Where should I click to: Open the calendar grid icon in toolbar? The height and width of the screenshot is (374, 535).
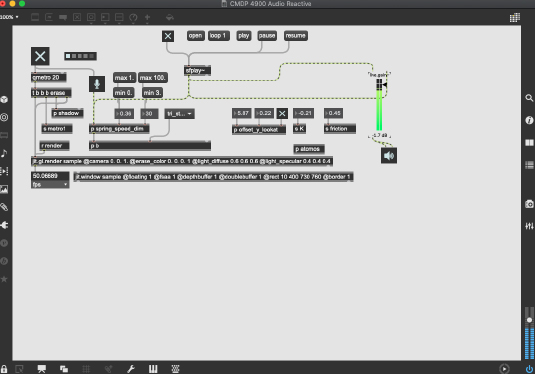point(515,17)
